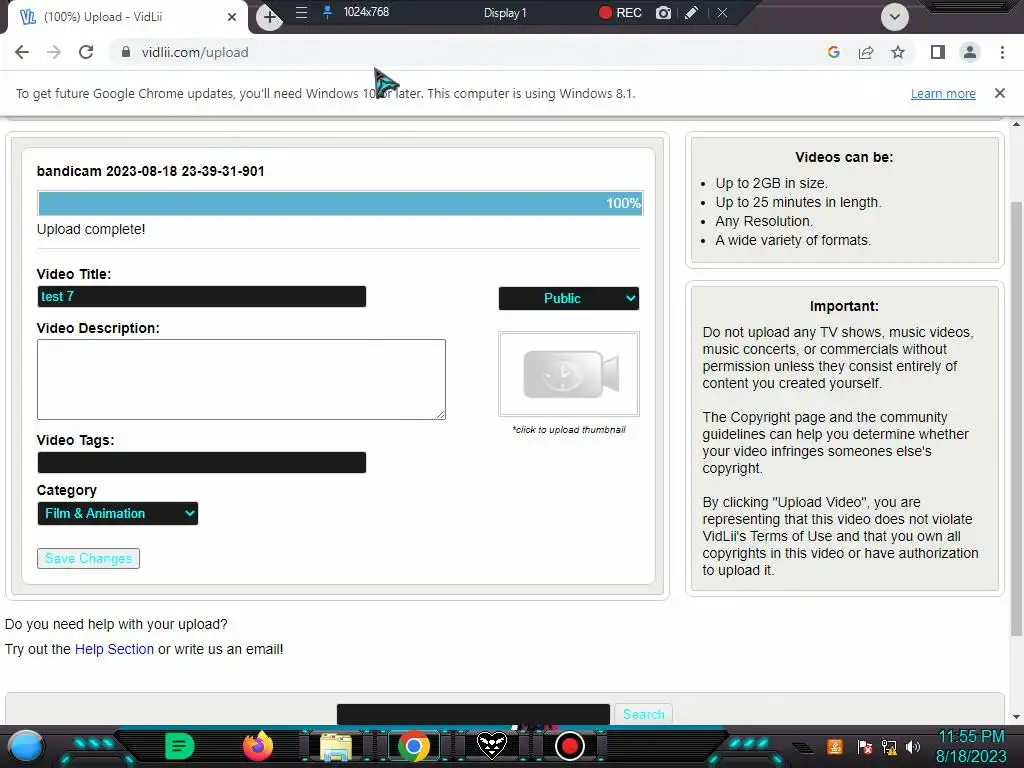Click the Google icon in address bar

click(x=833, y=52)
